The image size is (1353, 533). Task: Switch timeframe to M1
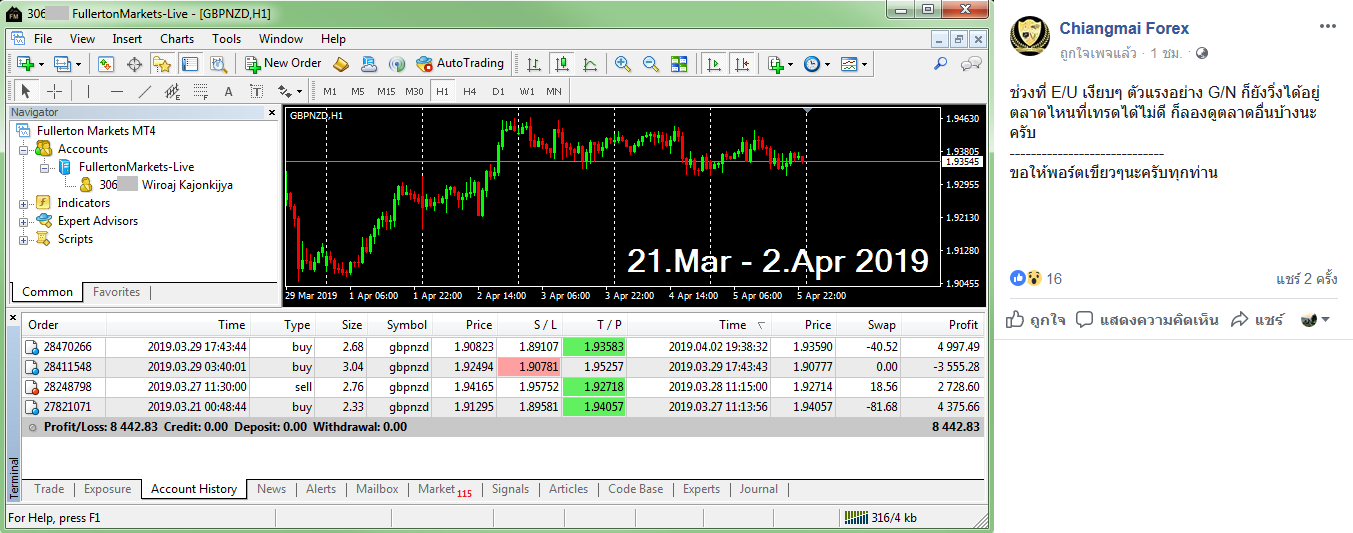pos(330,91)
